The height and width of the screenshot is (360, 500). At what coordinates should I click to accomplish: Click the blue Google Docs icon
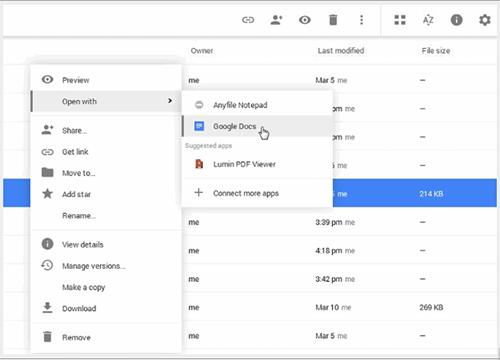199,126
